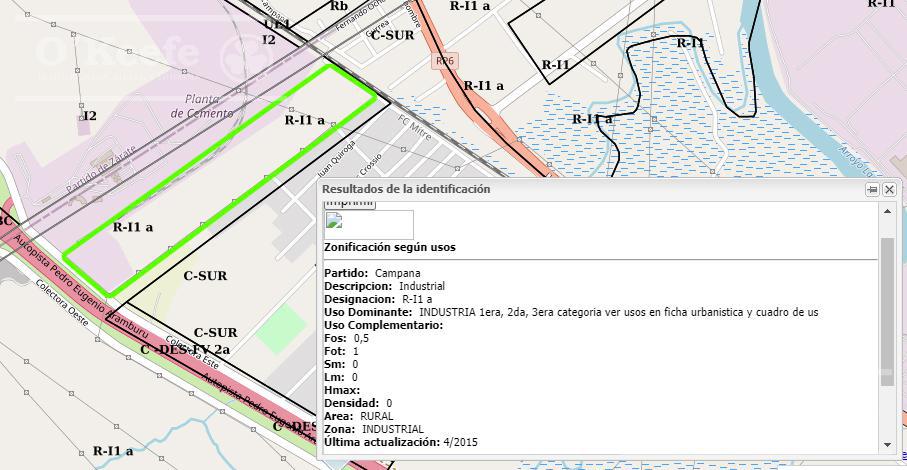Close the Resultados de la identificación popup
Viewport: 907px width, 470px height.
[x=889, y=189]
